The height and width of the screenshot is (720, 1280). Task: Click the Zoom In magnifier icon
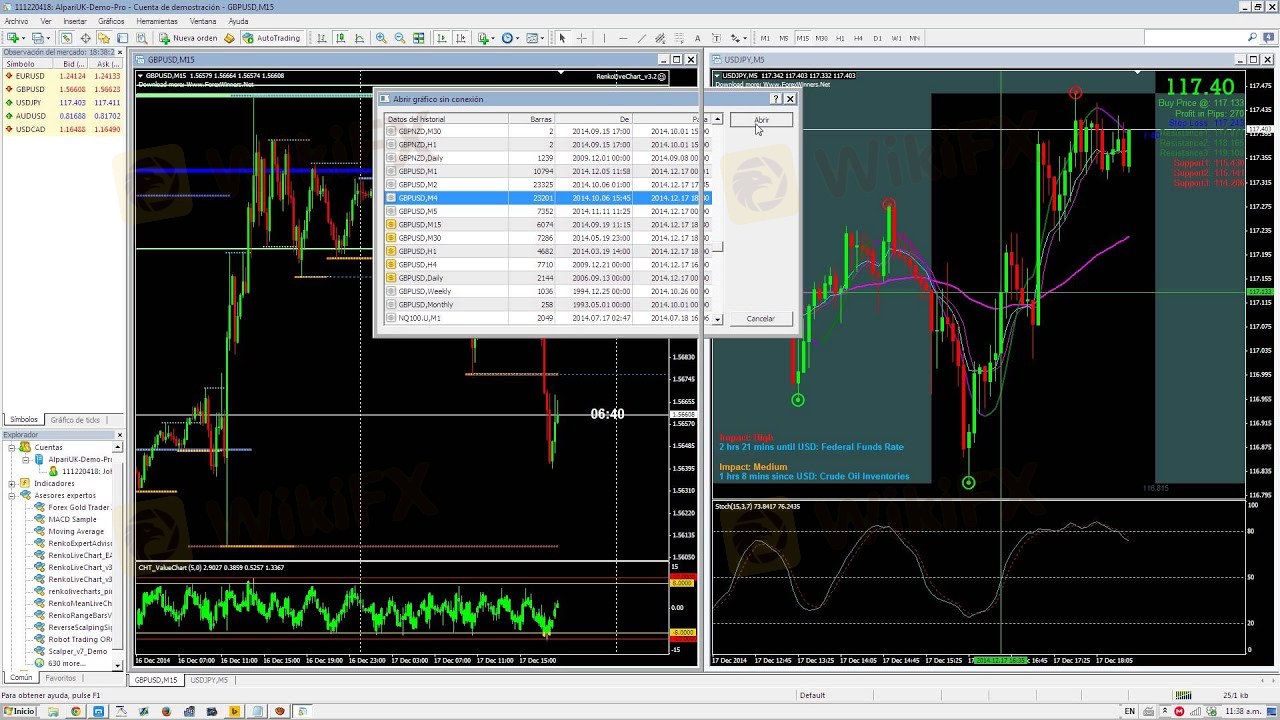pos(381,38)
